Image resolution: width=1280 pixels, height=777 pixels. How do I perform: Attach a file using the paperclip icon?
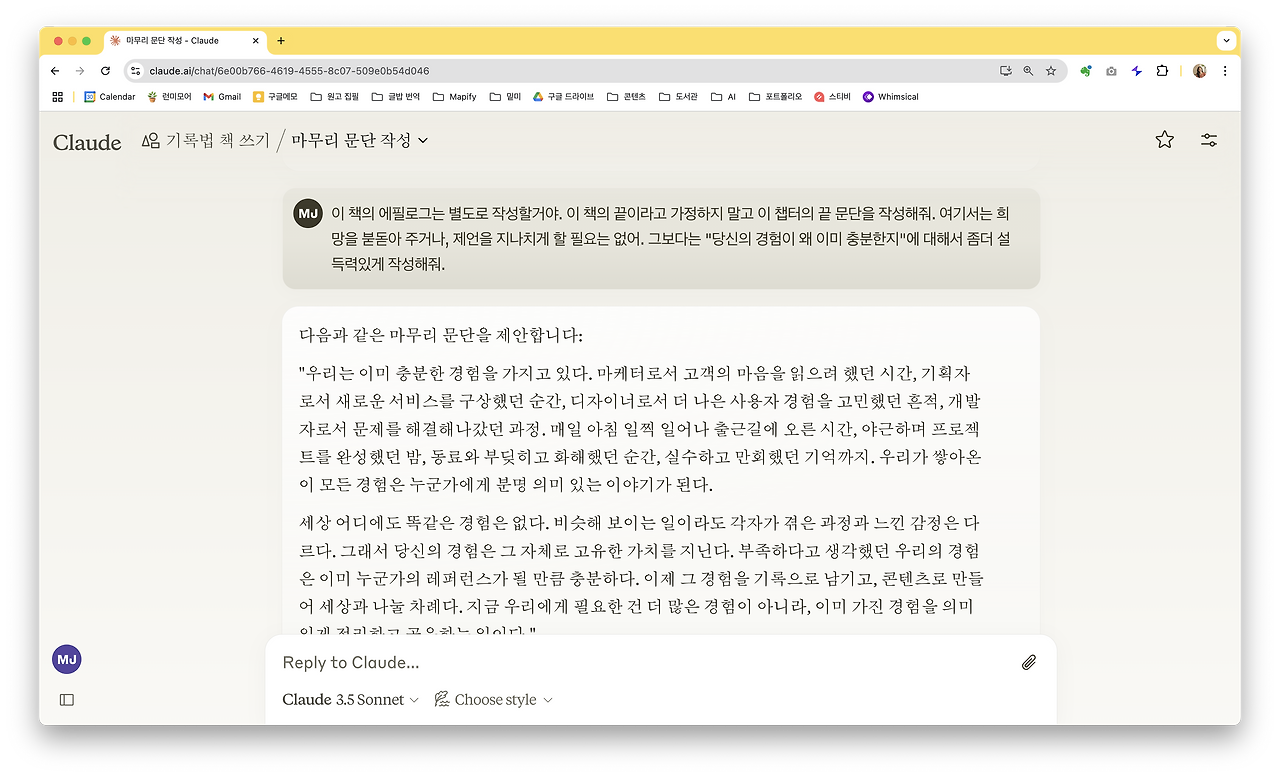(1029, 662)
